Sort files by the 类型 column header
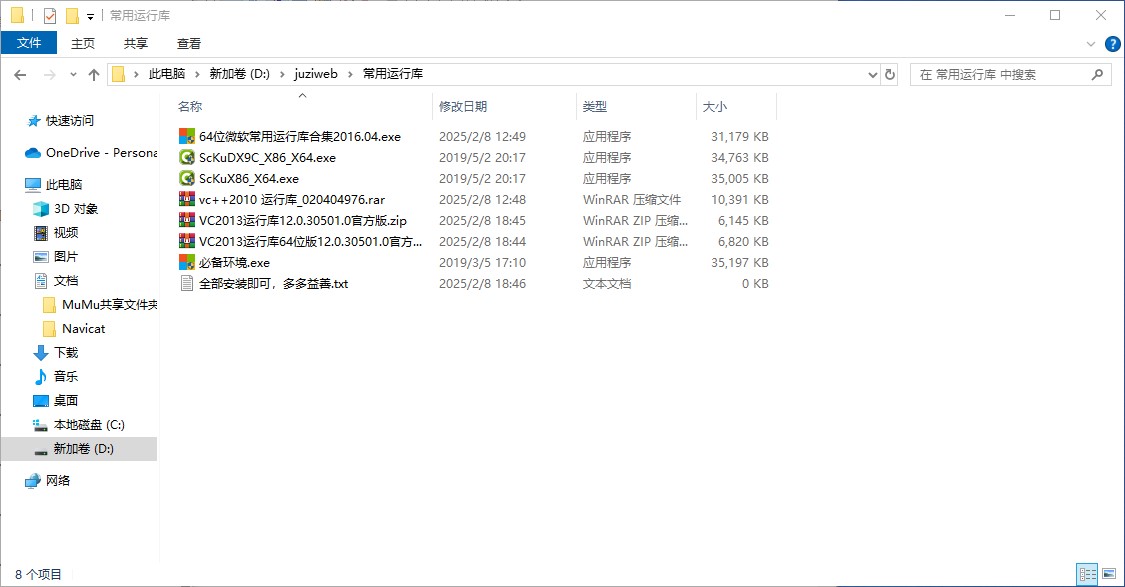 pos(636,106)
